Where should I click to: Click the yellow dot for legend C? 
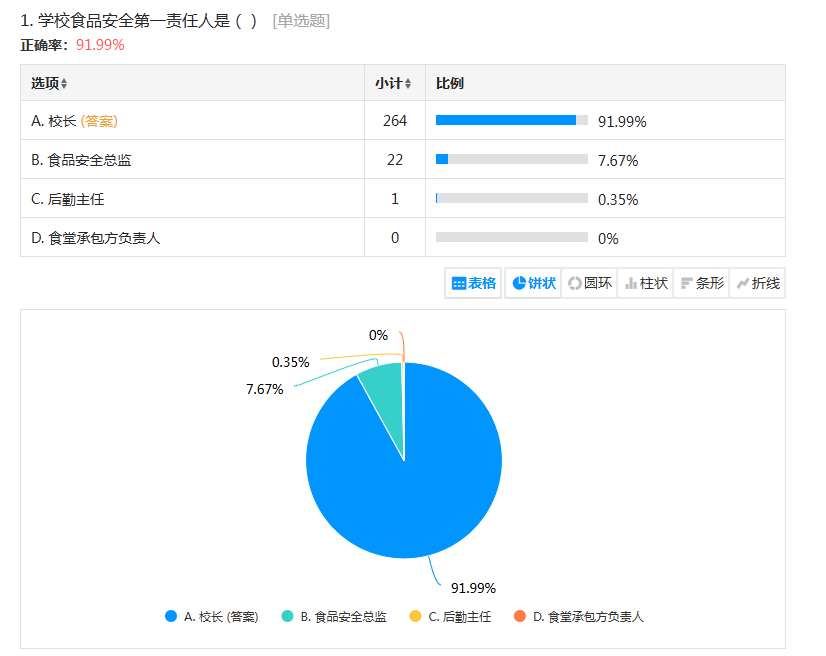(416, 617)
